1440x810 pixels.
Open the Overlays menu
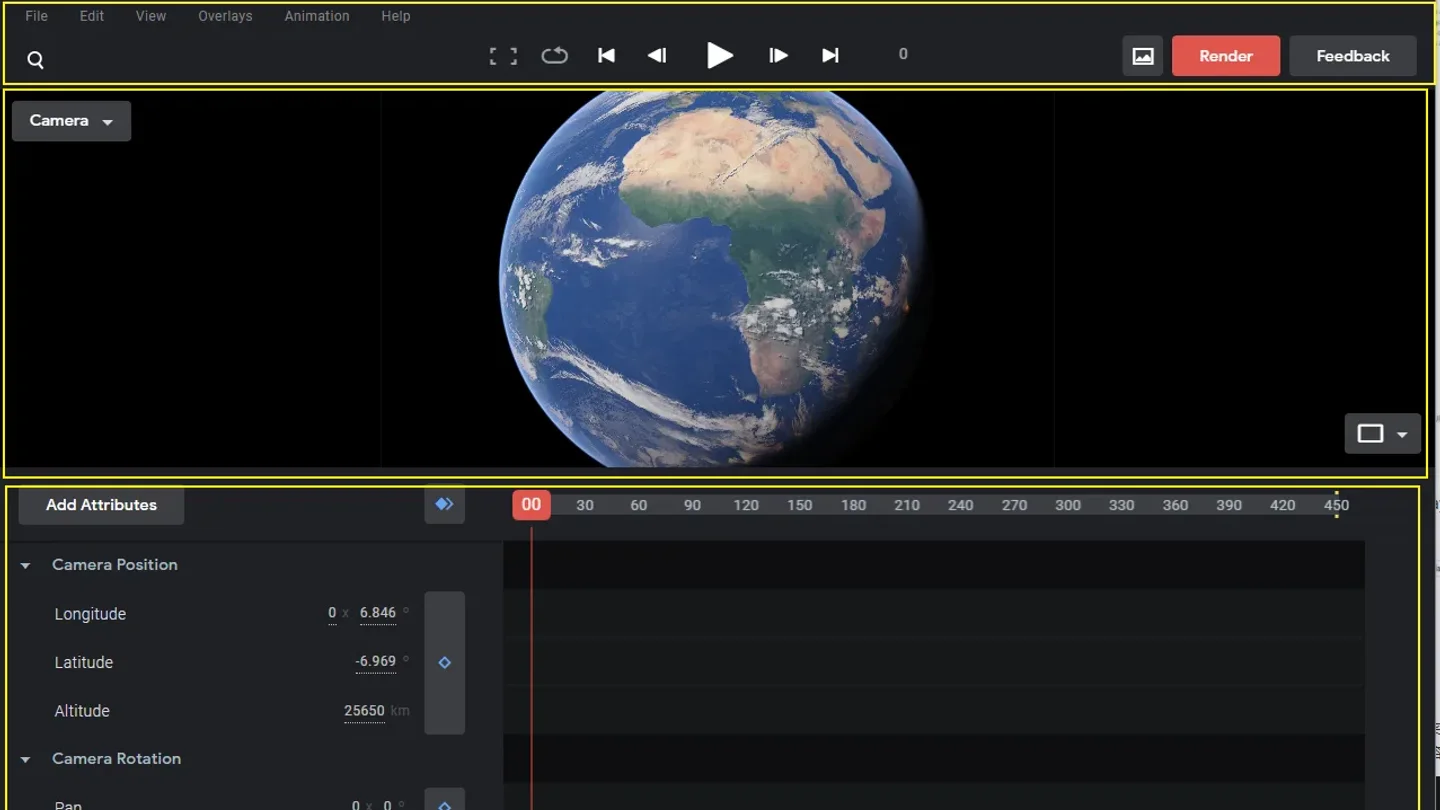(225, 16)
